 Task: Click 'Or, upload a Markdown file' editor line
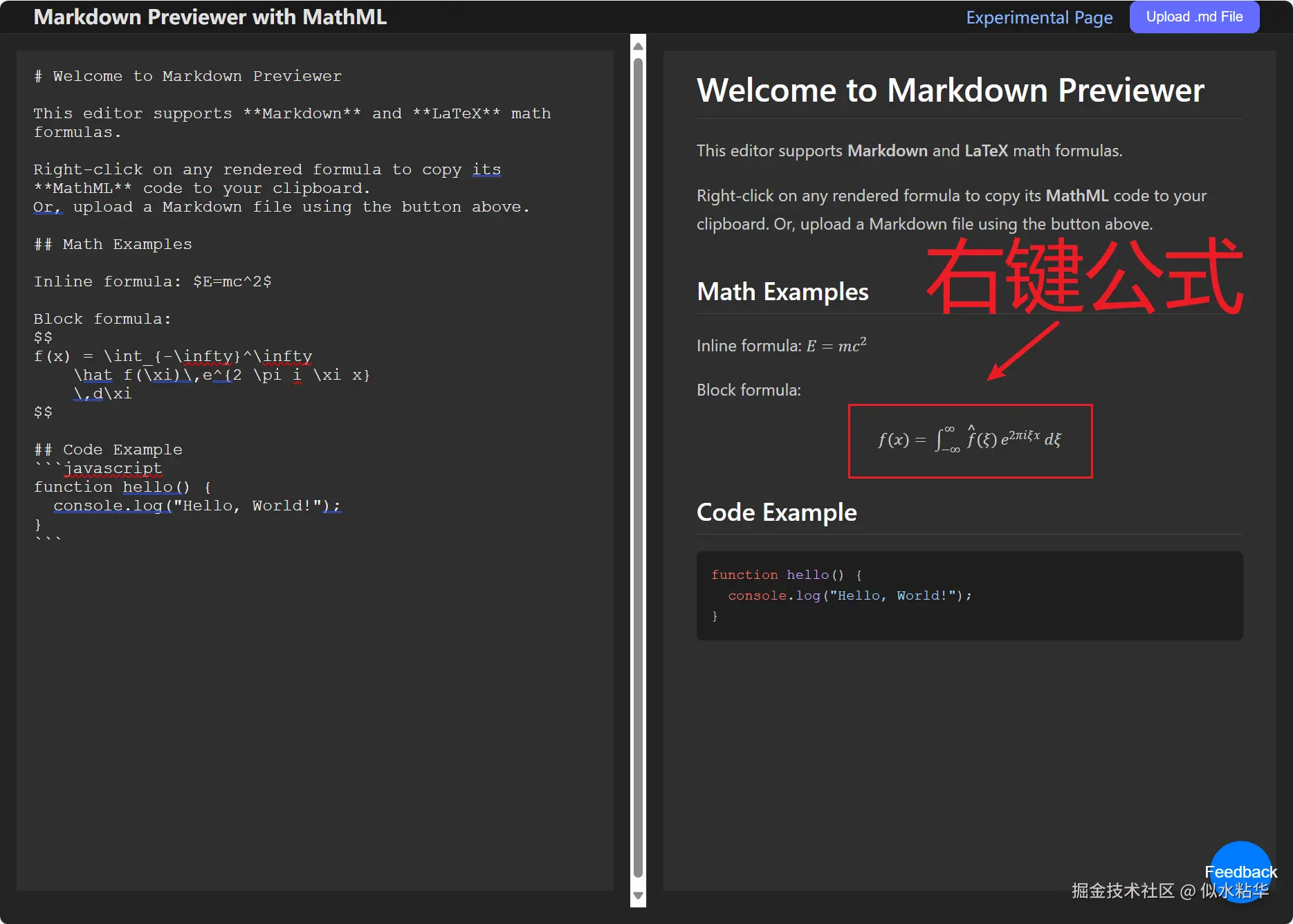click(x=282, y=207)
